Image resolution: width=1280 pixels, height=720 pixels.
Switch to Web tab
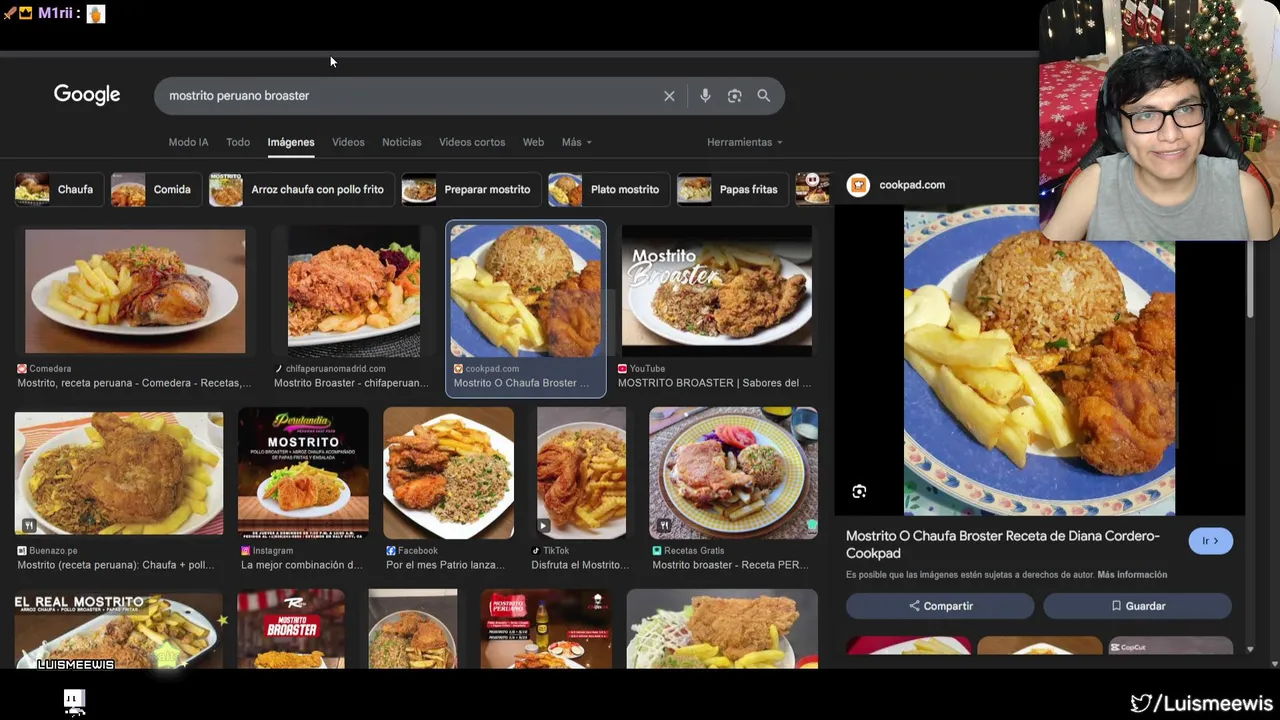pos(533,142)
